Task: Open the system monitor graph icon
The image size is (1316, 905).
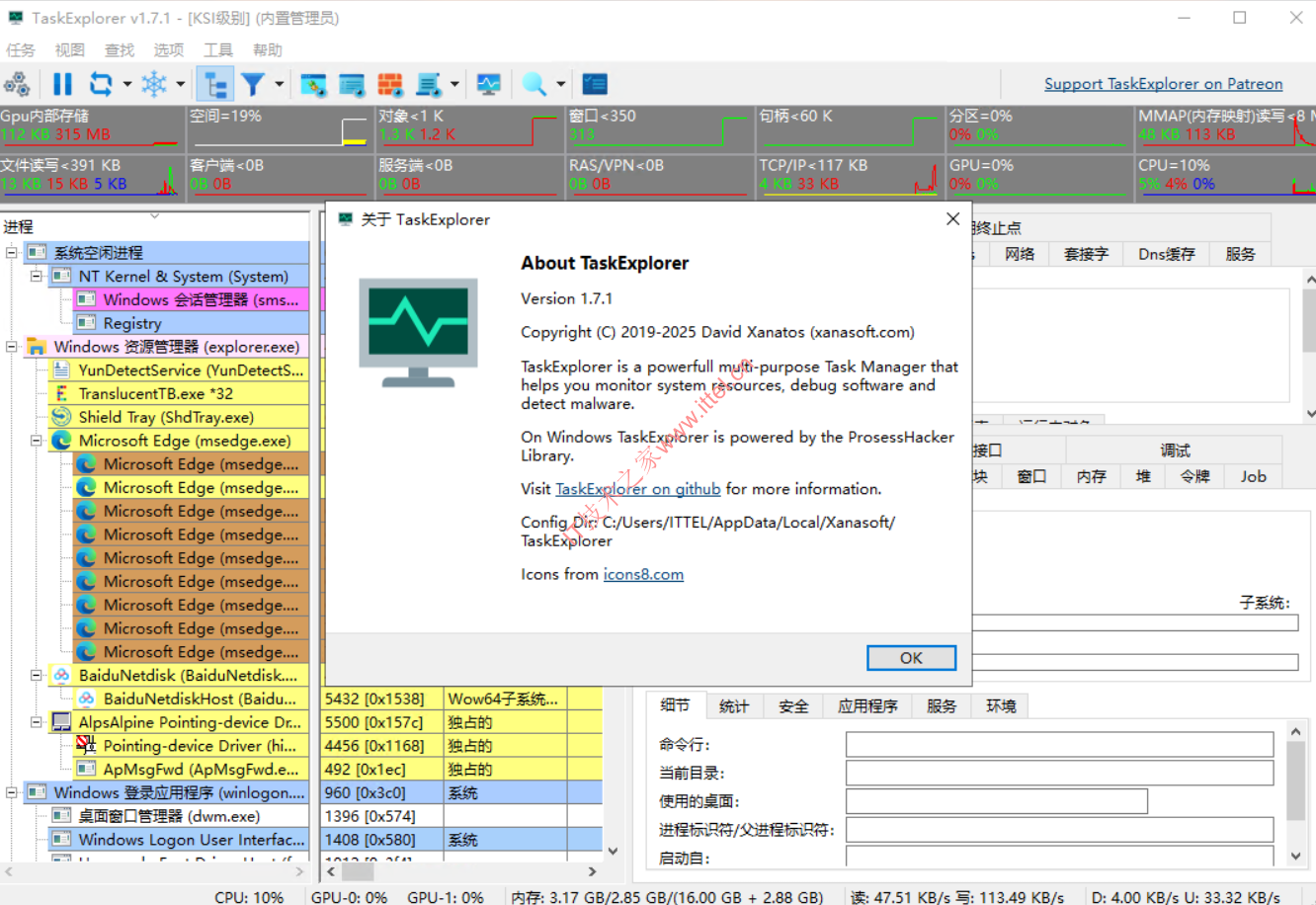Action: (x=488, y=85)
